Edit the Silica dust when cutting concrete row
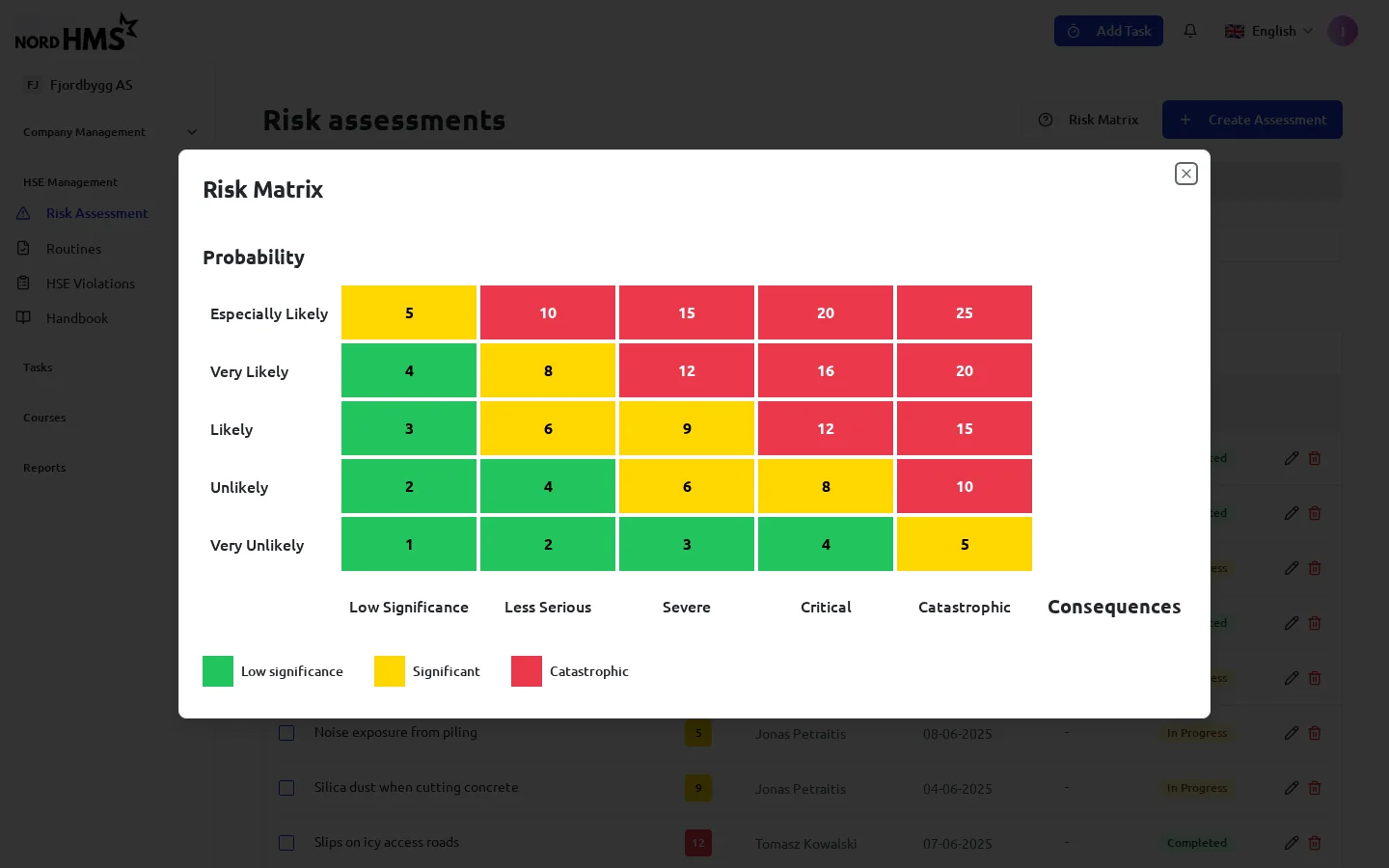This screenshot has width=1389, height=868. [1292, 788]
